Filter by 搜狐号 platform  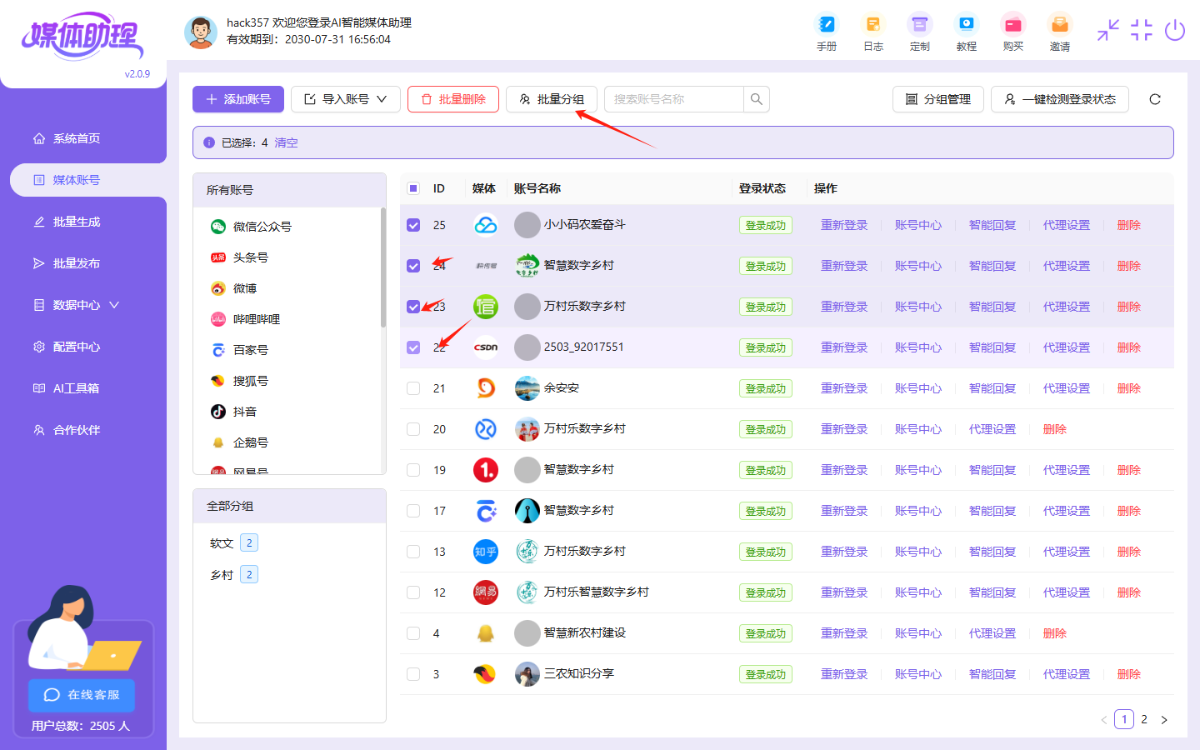point(239,381)
